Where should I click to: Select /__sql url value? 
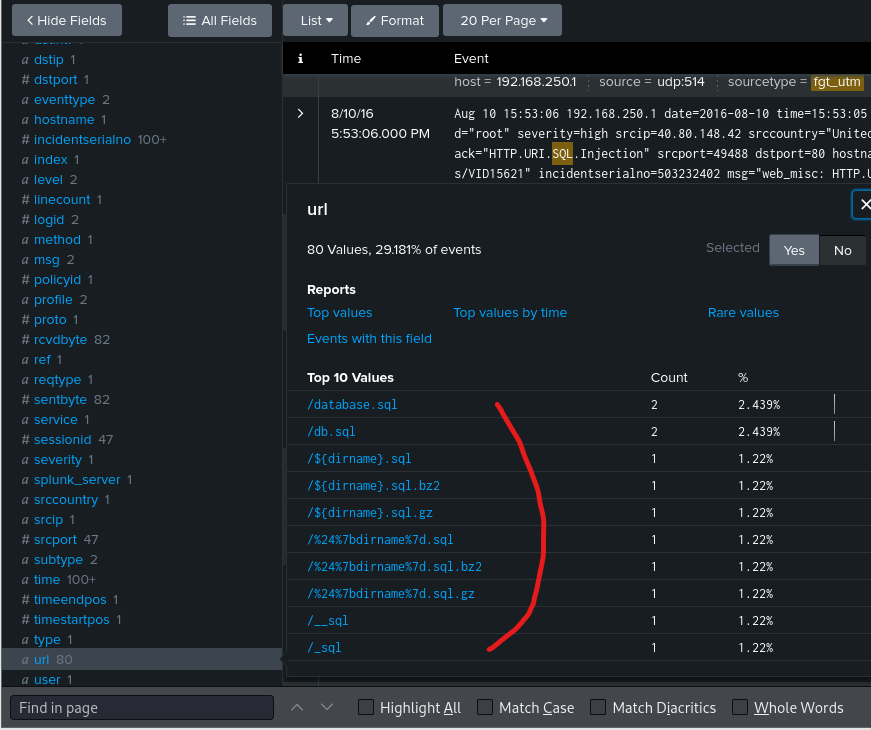click(x=328, y=621)
